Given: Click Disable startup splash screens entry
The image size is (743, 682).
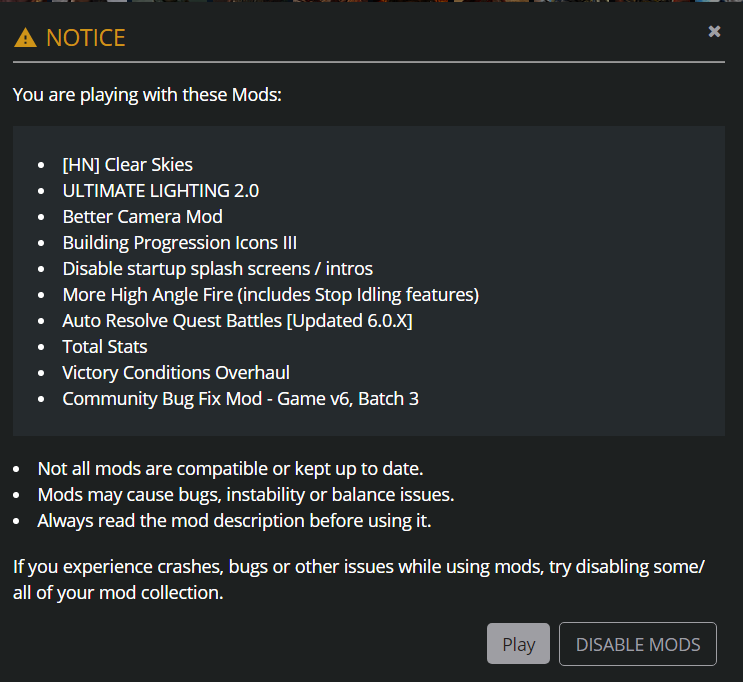Looking at the screenshot, I should 217,269.
